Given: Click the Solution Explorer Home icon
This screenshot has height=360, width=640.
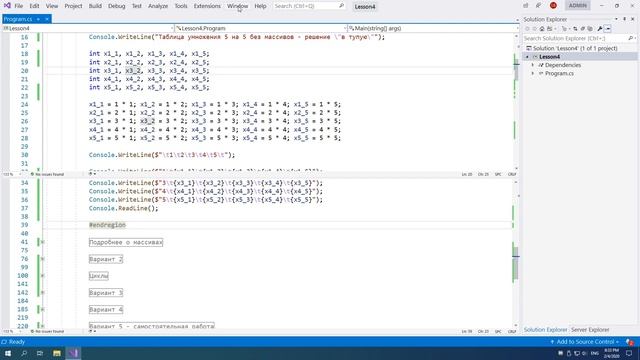Looking at the screenshot, I should pyautogui.click(x=542, y=29).
